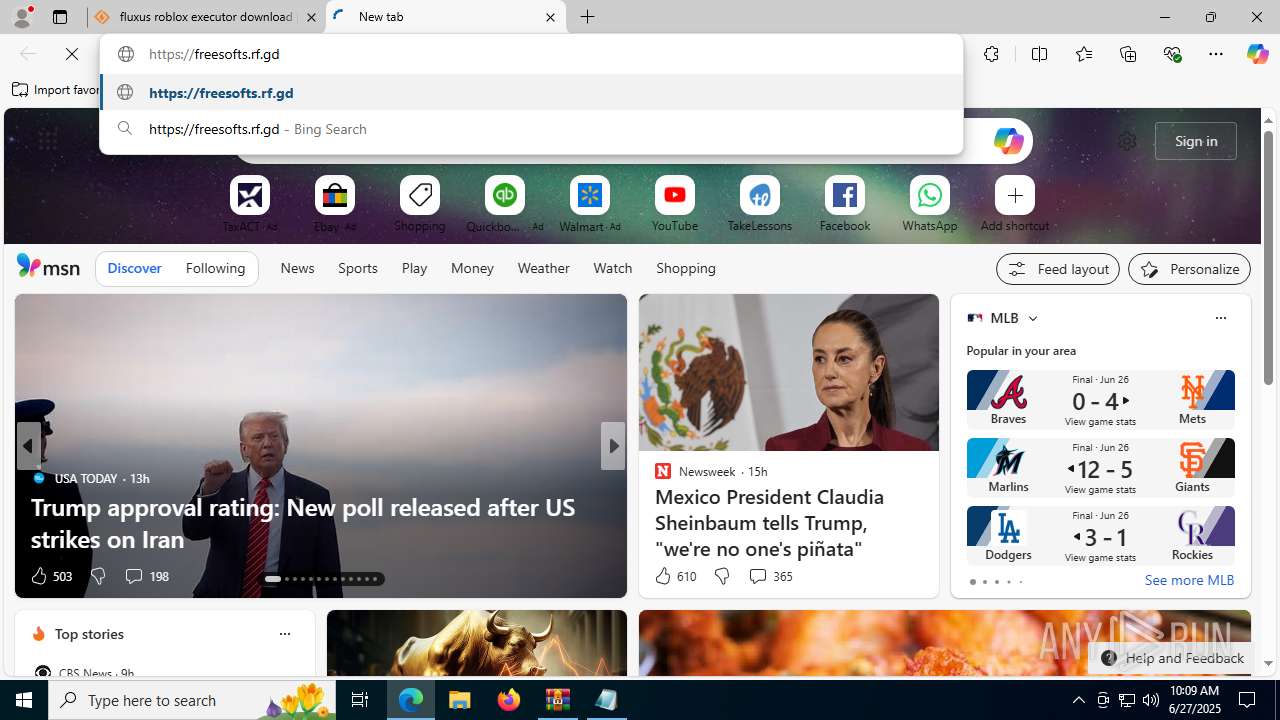
Task: Open a new browser tab
Action: tap(588, 17)
